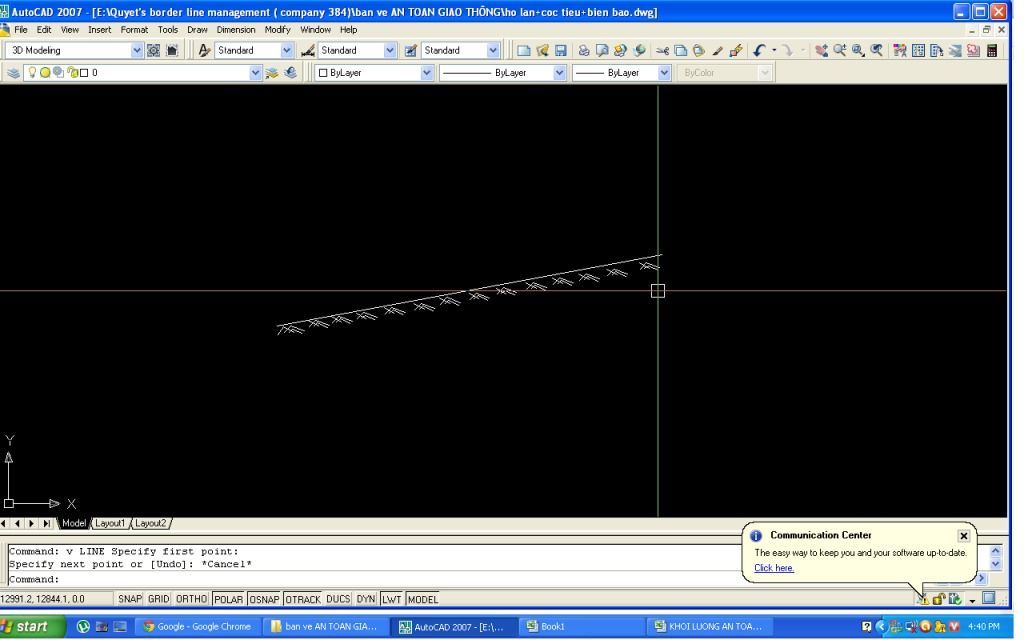Open the Dimension menu

tap(236, 29)
